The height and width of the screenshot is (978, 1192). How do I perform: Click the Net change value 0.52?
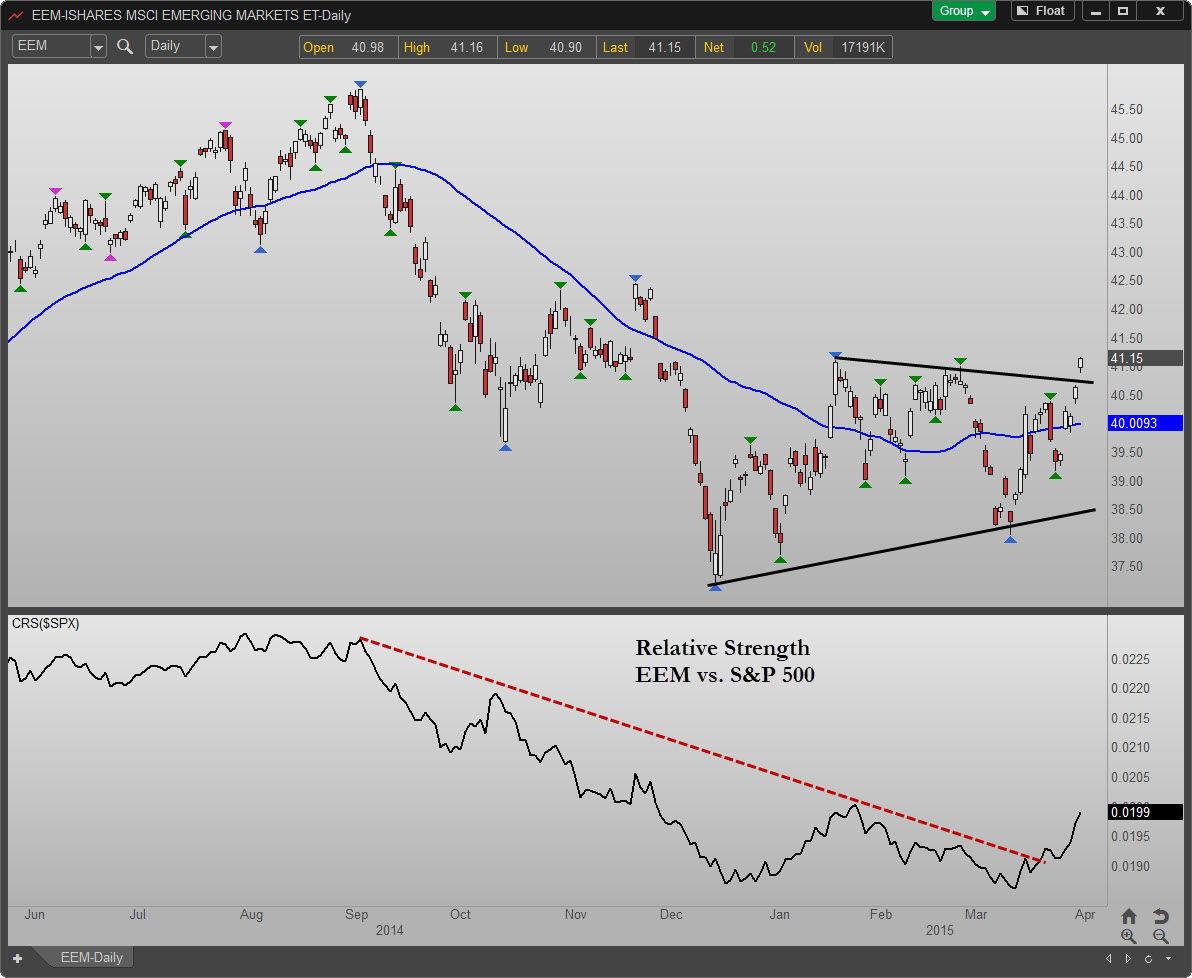763,47
